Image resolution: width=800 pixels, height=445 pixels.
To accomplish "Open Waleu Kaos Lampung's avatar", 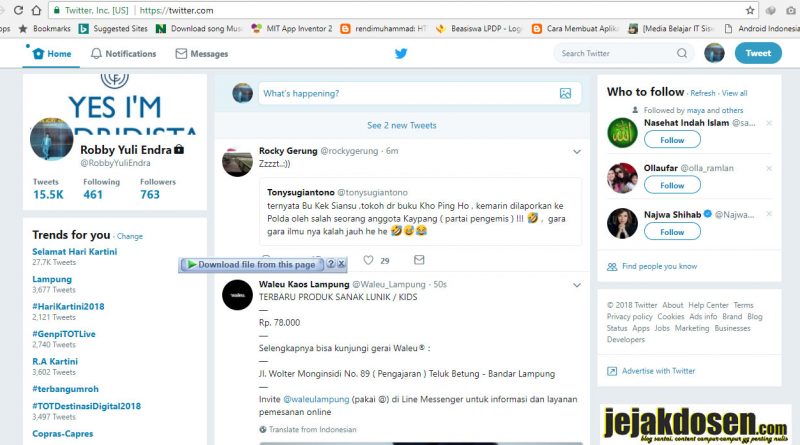I will (x=237, y=295).
